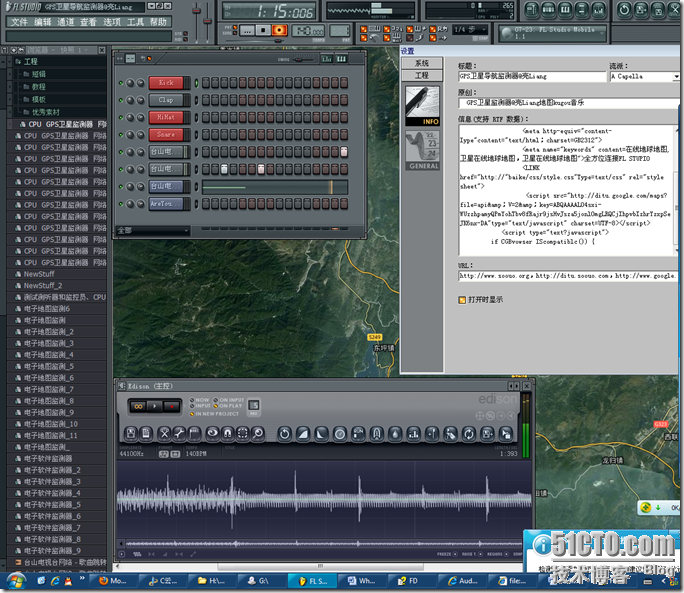Toggle the Clap channel mute LED

[x=121, y=100]
